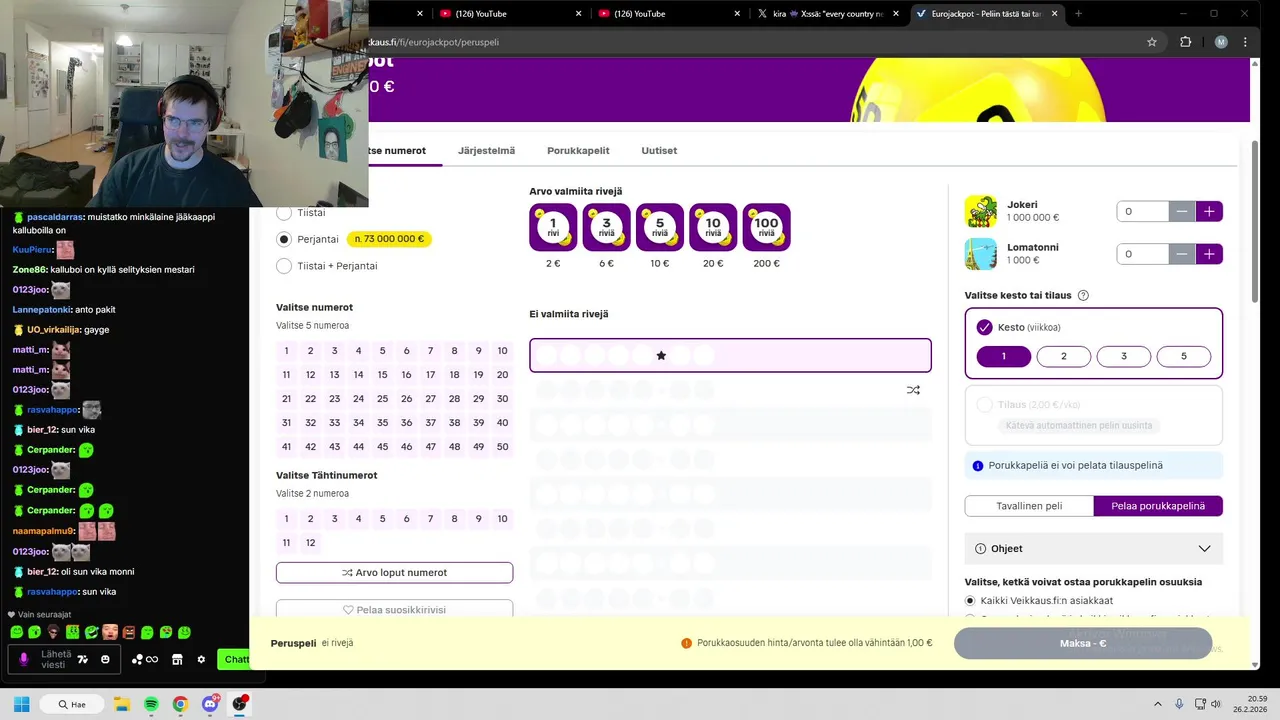This screenshot has height=720, width=1280.
Task: Select the empty lottery row with star
Action: pos(730,355)
